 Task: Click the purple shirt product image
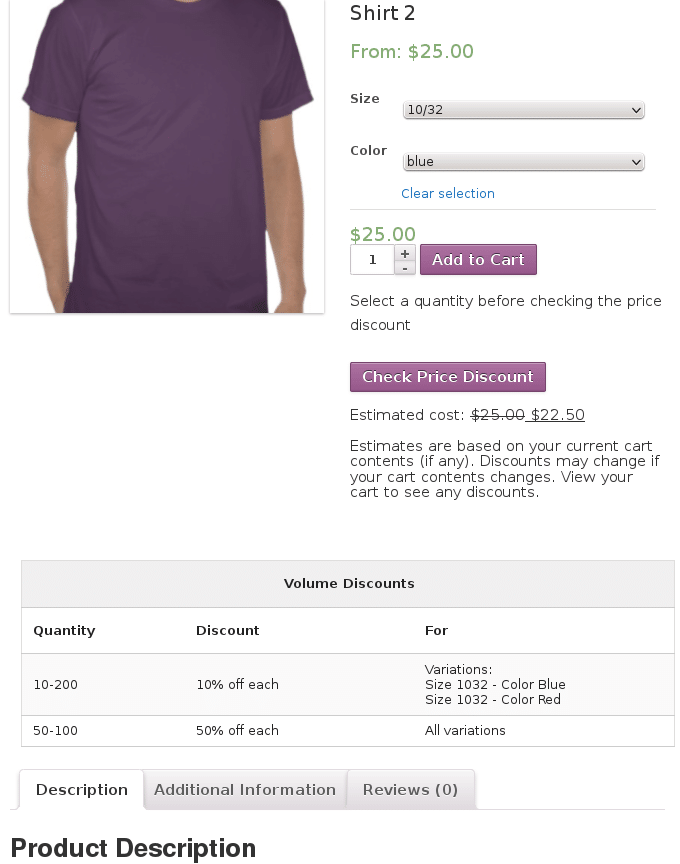[167, 156]
